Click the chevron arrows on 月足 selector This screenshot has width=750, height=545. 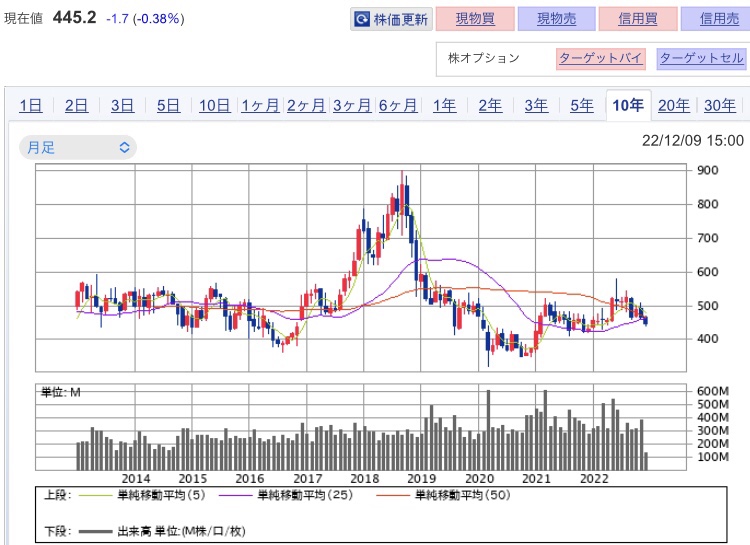[x=124, y=147]
